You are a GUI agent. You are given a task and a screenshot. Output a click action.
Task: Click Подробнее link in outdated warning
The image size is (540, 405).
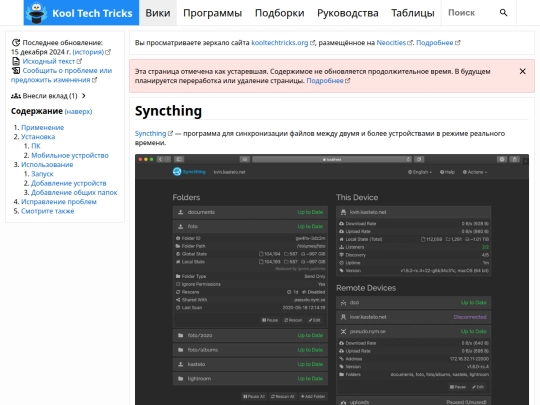coord(328,81)
